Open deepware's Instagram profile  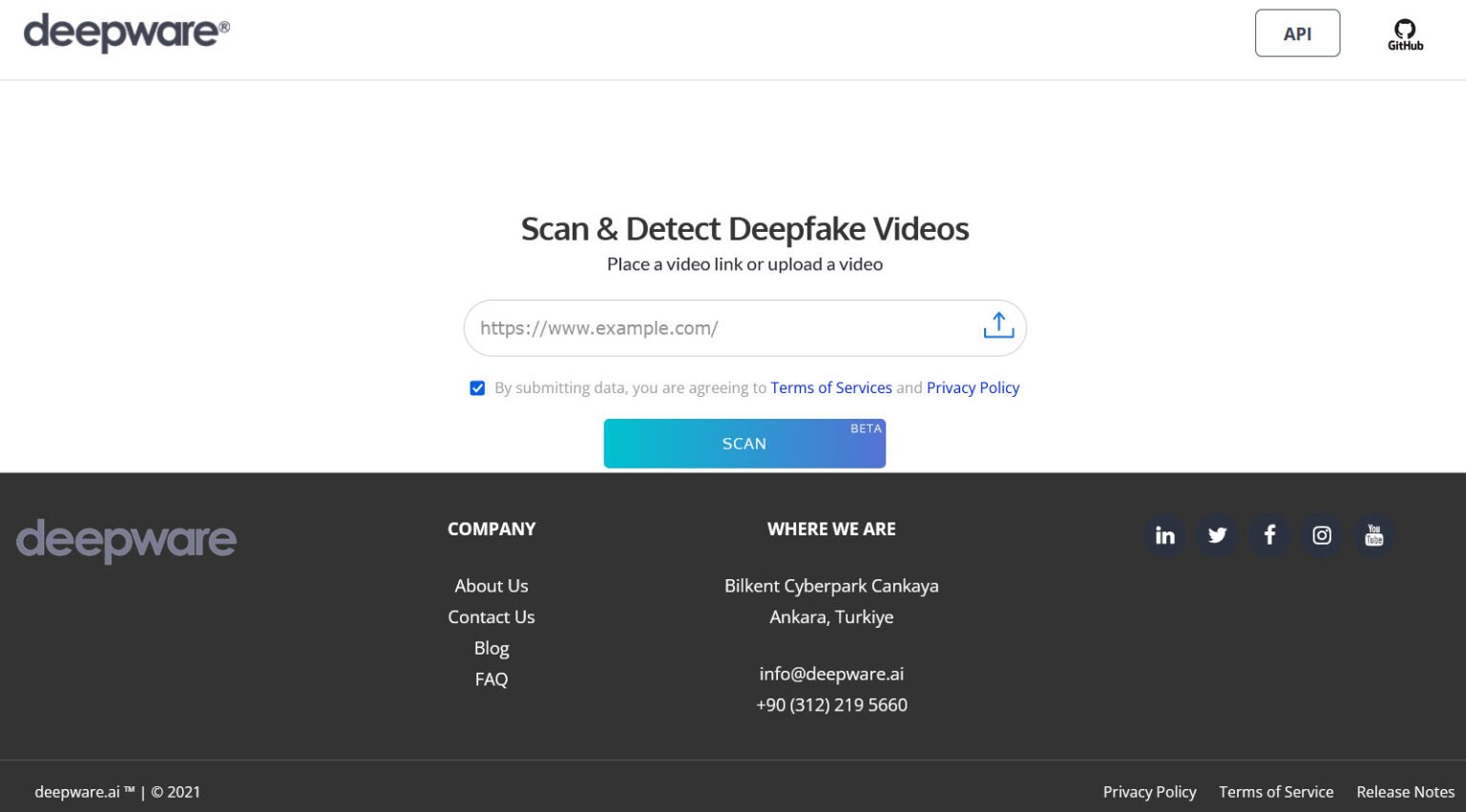tap(1321, 535)
